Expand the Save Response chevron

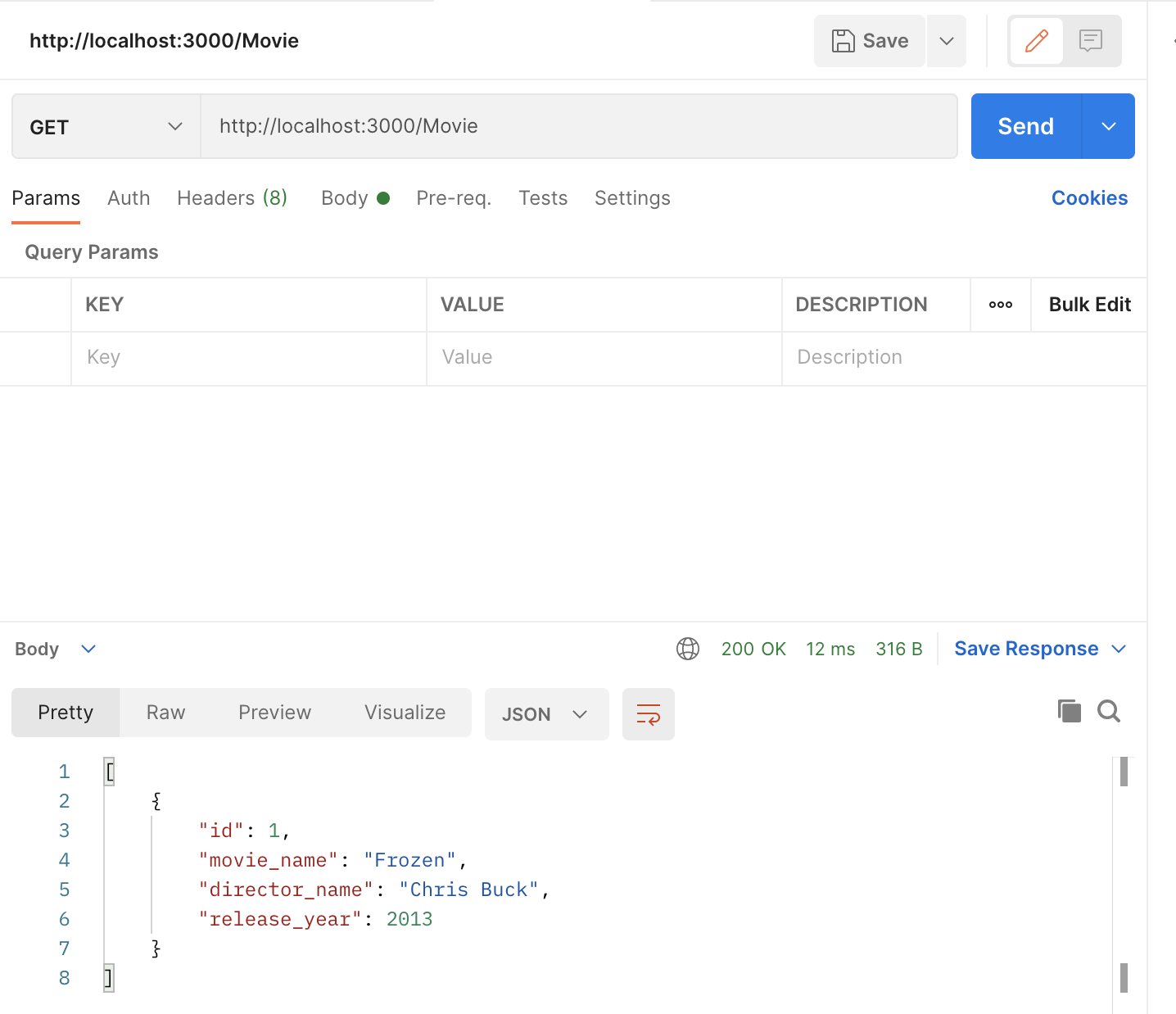click(1119, 650)
